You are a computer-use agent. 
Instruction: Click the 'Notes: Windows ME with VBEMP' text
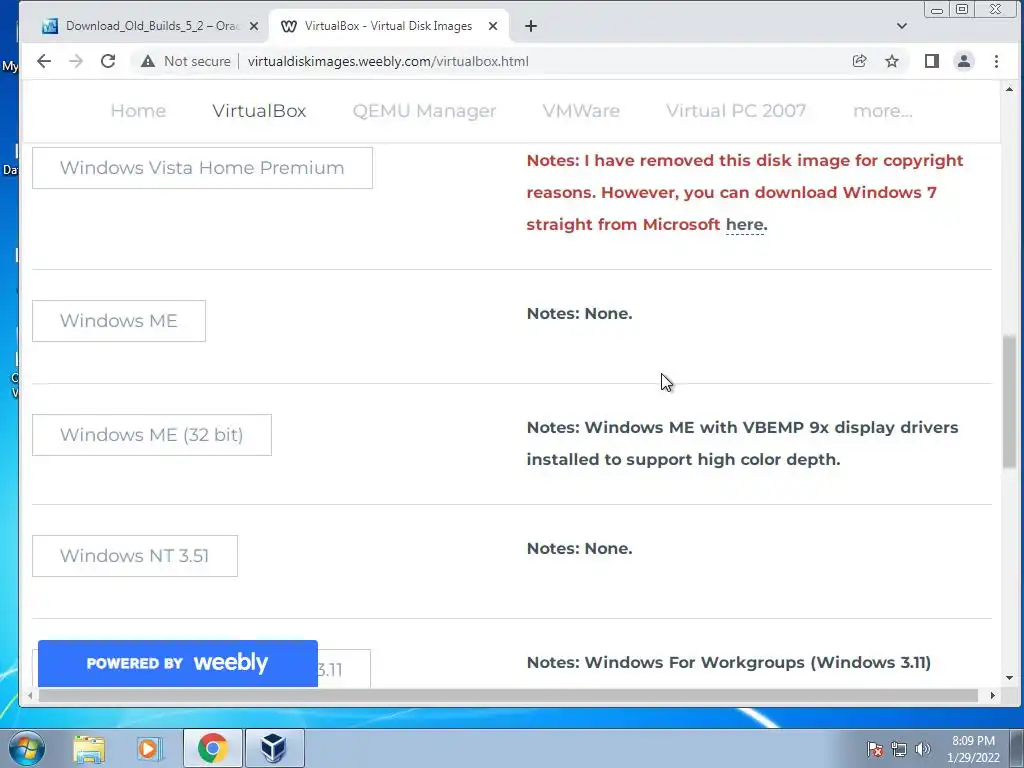pos(743,443)
